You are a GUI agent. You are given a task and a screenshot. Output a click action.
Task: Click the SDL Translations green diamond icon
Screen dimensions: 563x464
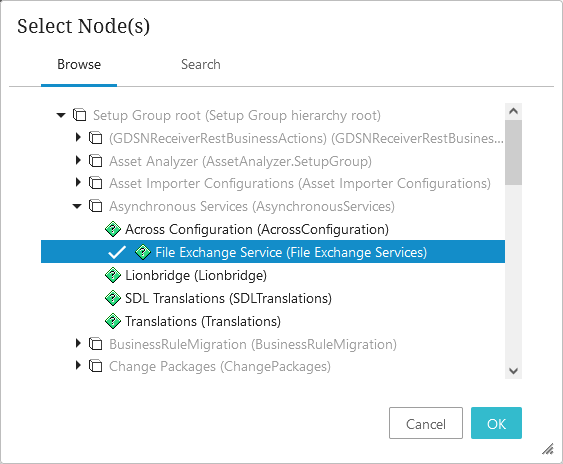113,298
